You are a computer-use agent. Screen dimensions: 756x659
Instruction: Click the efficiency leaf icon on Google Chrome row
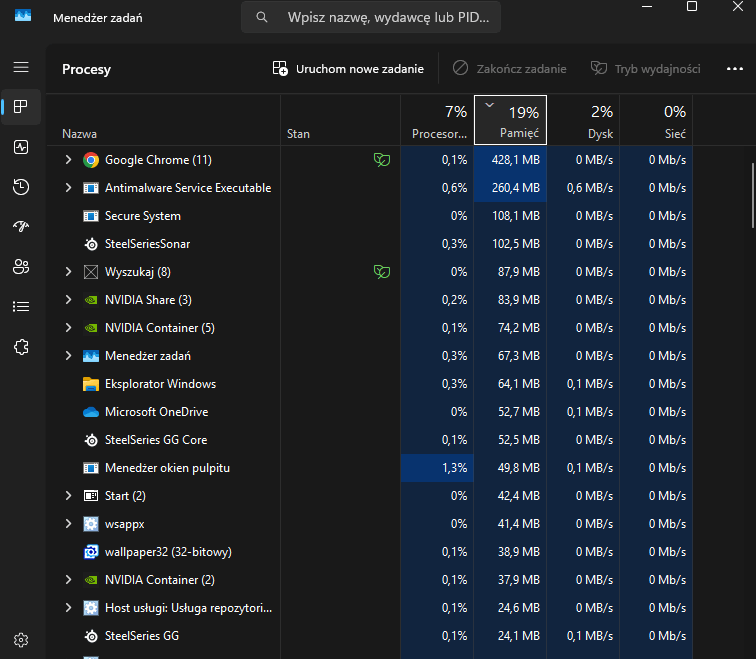pyautogui.click(x=382, y=160)
